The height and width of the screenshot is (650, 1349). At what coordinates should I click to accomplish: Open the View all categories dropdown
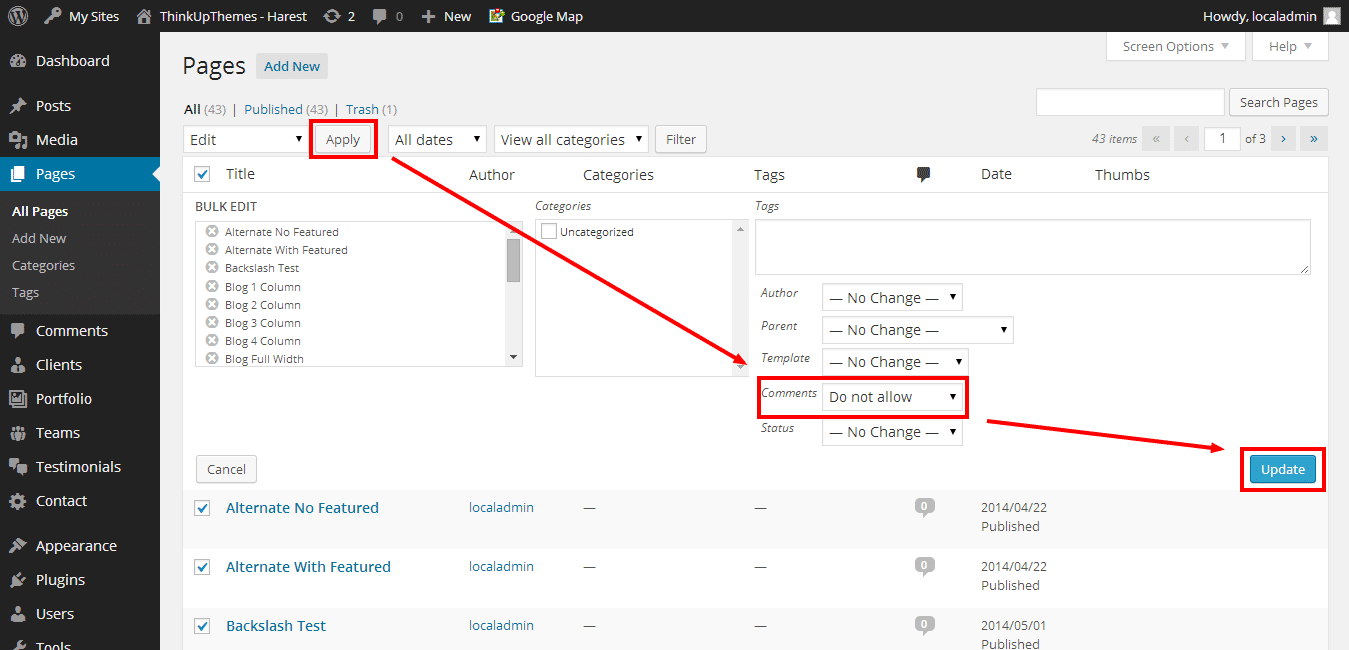571,140
